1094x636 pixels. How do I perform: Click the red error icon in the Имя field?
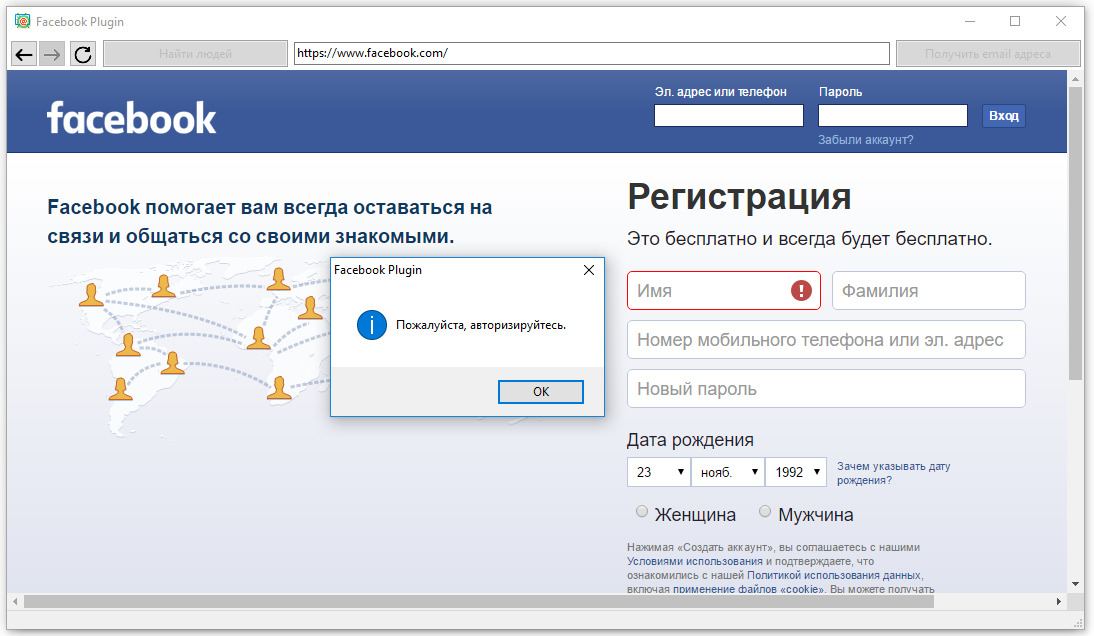(801, 290)
